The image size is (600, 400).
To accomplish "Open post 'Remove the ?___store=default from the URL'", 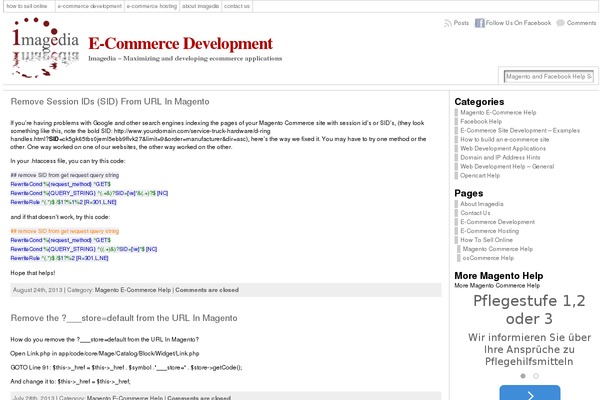I will pyautogui.click(x=124, y=318).
